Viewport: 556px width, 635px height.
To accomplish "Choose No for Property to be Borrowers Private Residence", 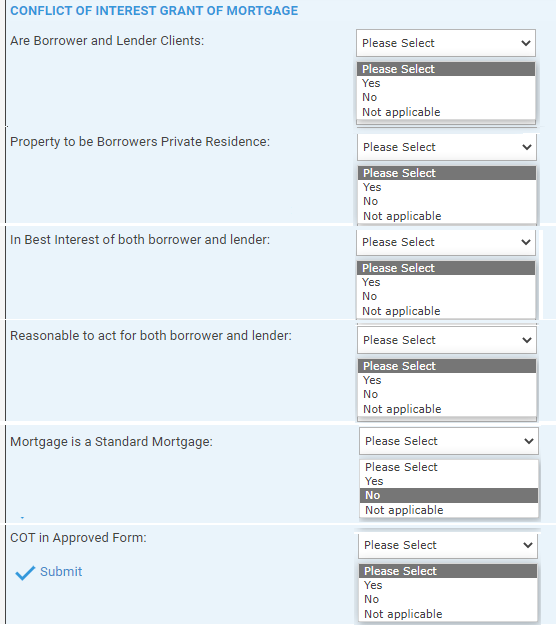I will pyautogui.click(x=447, y=201).
